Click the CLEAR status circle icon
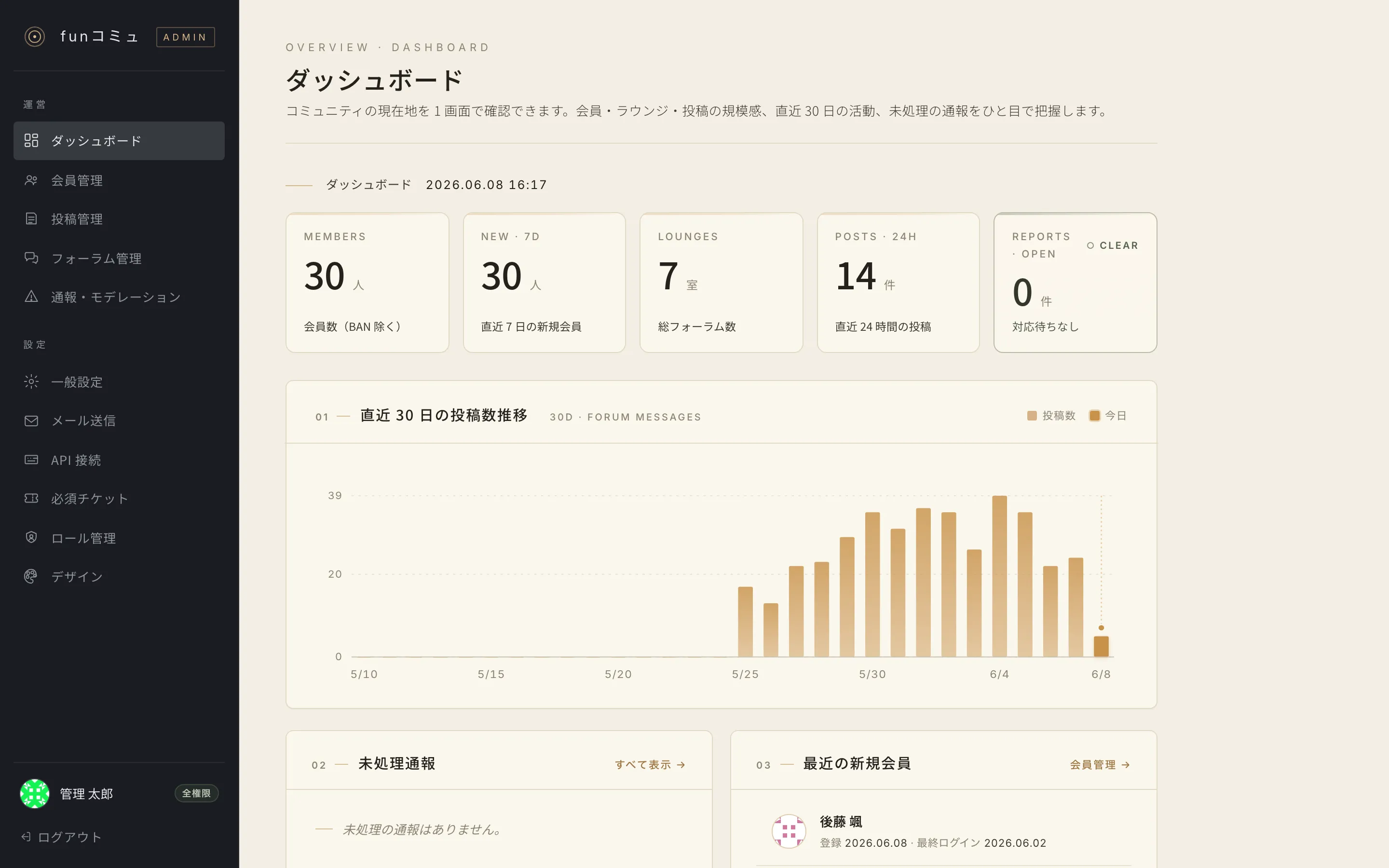Image resolution: width=1389 pixels, height=868 pixels. tap(1090, 246)
